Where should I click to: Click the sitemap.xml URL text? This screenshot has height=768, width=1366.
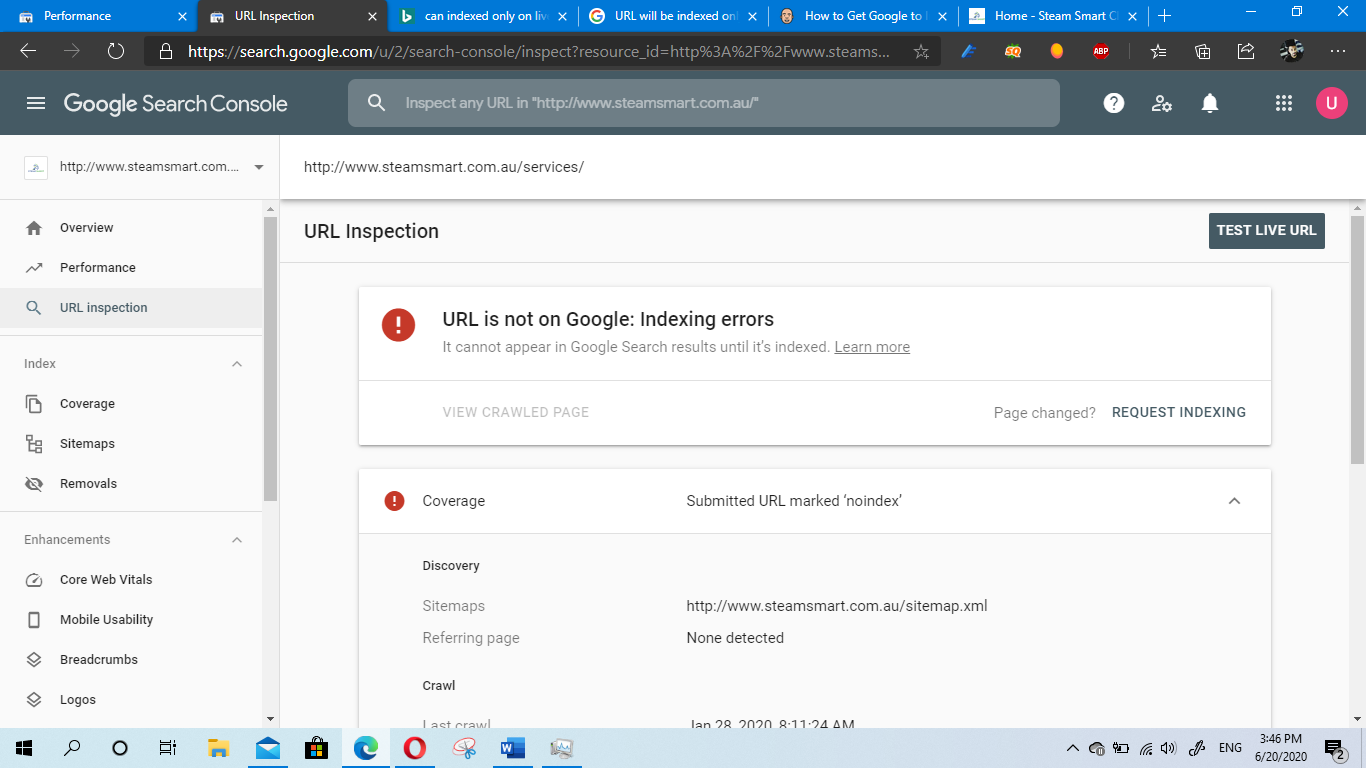[837, 606]
